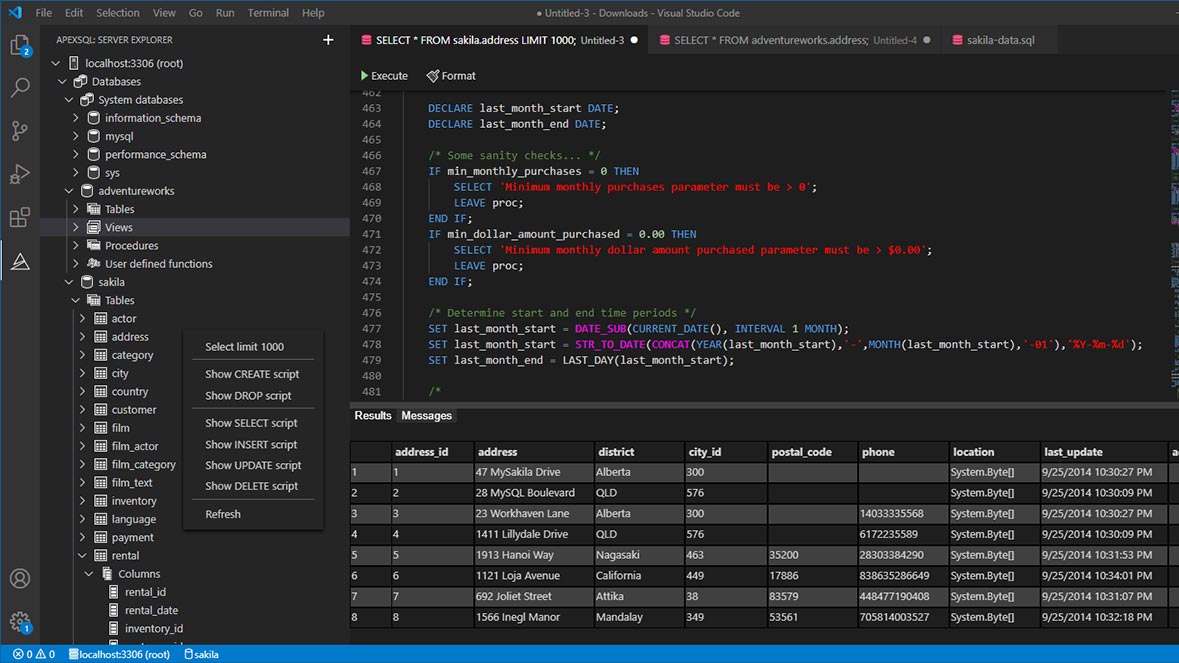The width and height of the screenshot is (1179, 663).
Task: Collapse the sakila database node
Action: point(70,281)
